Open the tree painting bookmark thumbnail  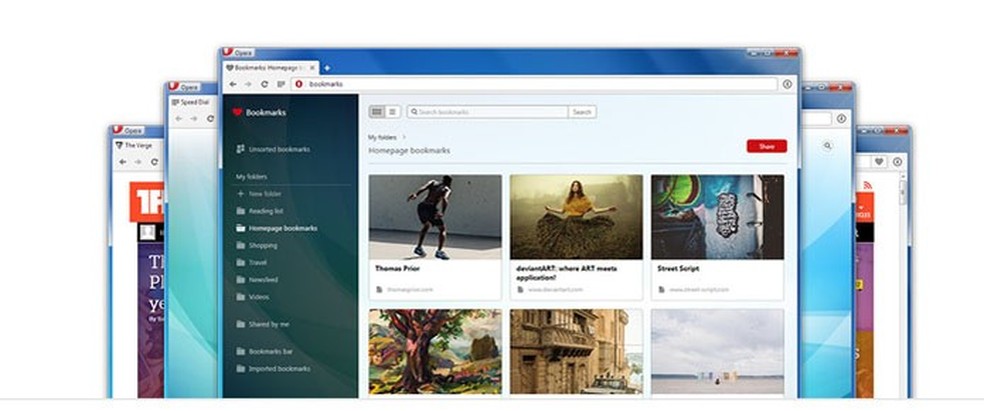[435, 351]
